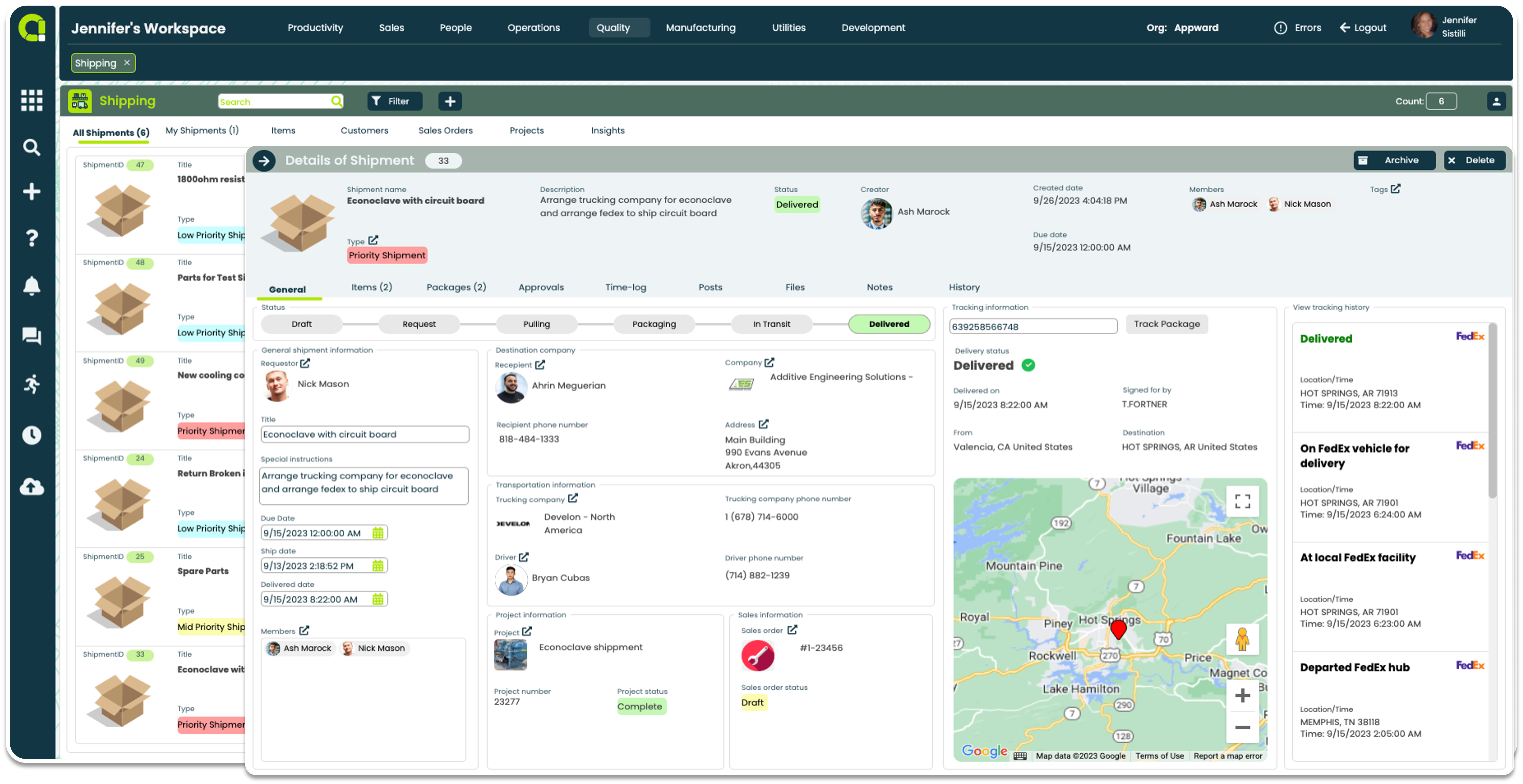
Task: Click edit icon beside Project
Action: 527,632
